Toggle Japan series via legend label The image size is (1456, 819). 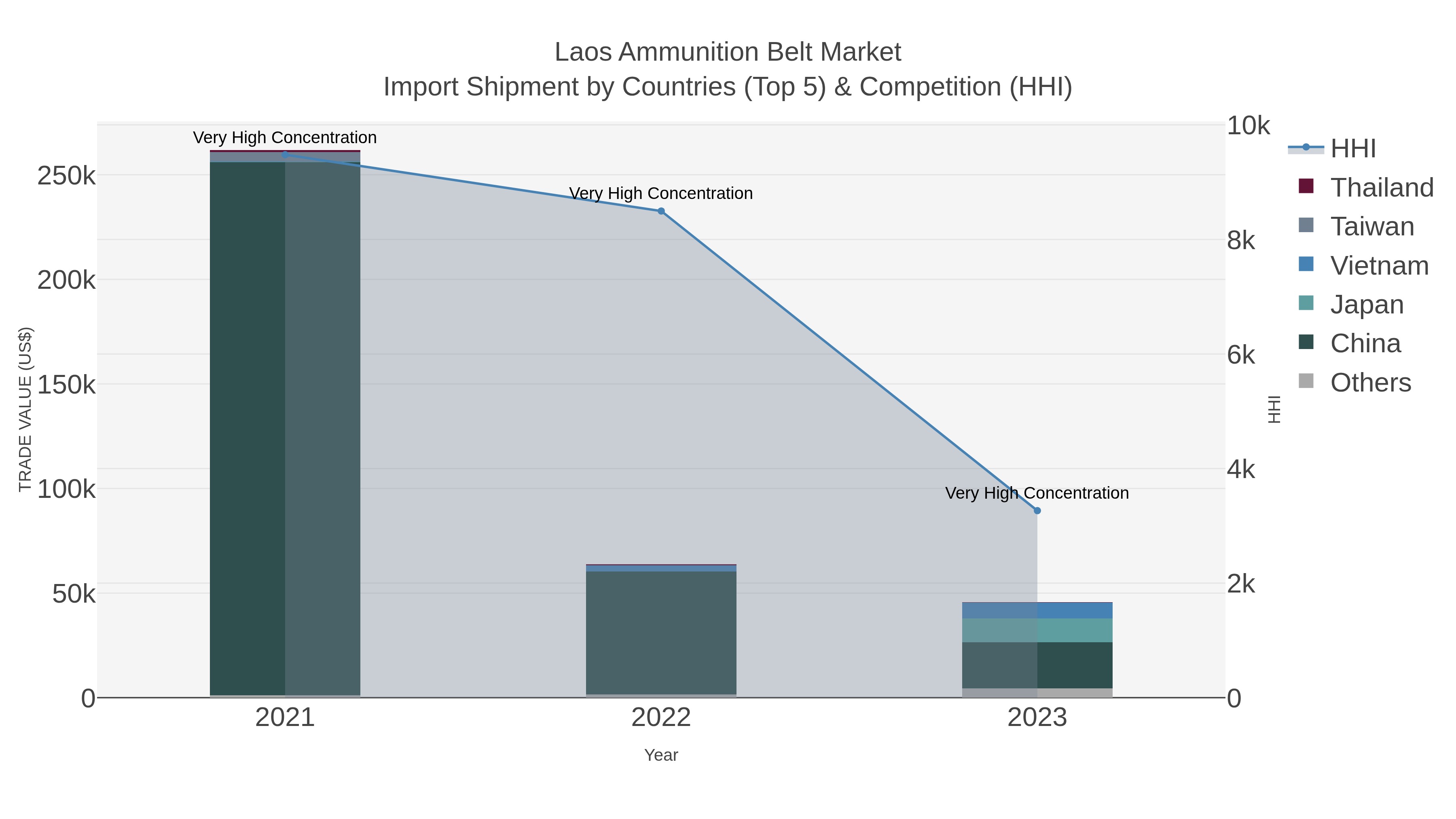tap(1367, 305)
